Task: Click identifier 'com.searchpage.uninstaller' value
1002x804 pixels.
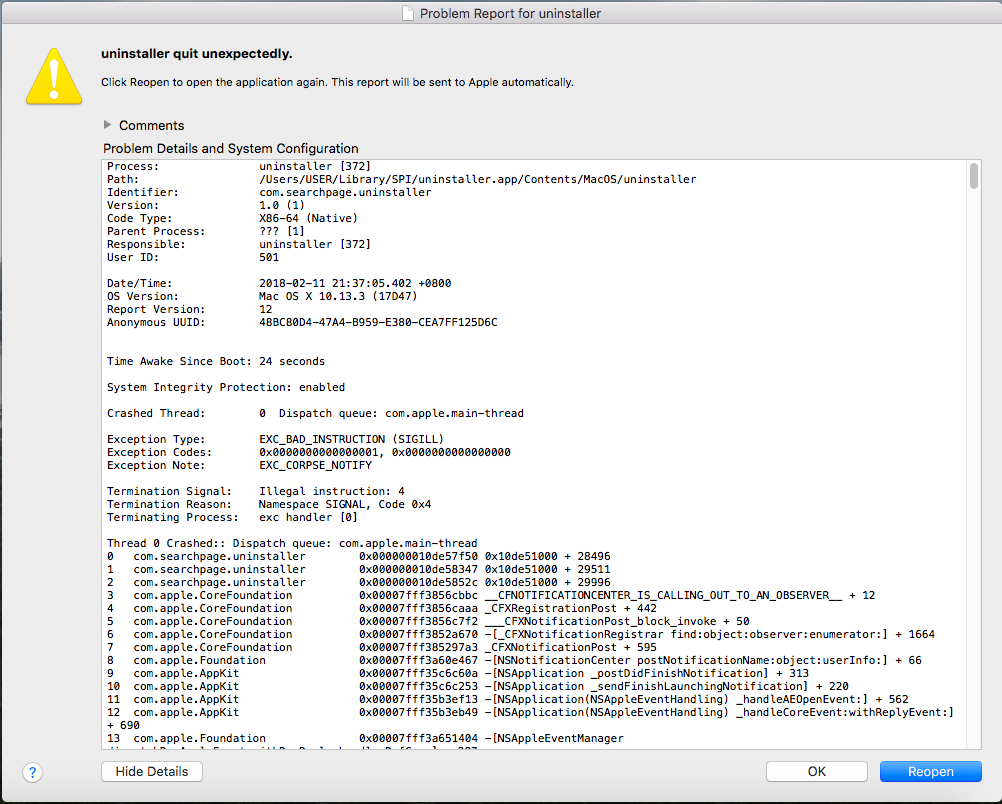Action: point(345,192)
